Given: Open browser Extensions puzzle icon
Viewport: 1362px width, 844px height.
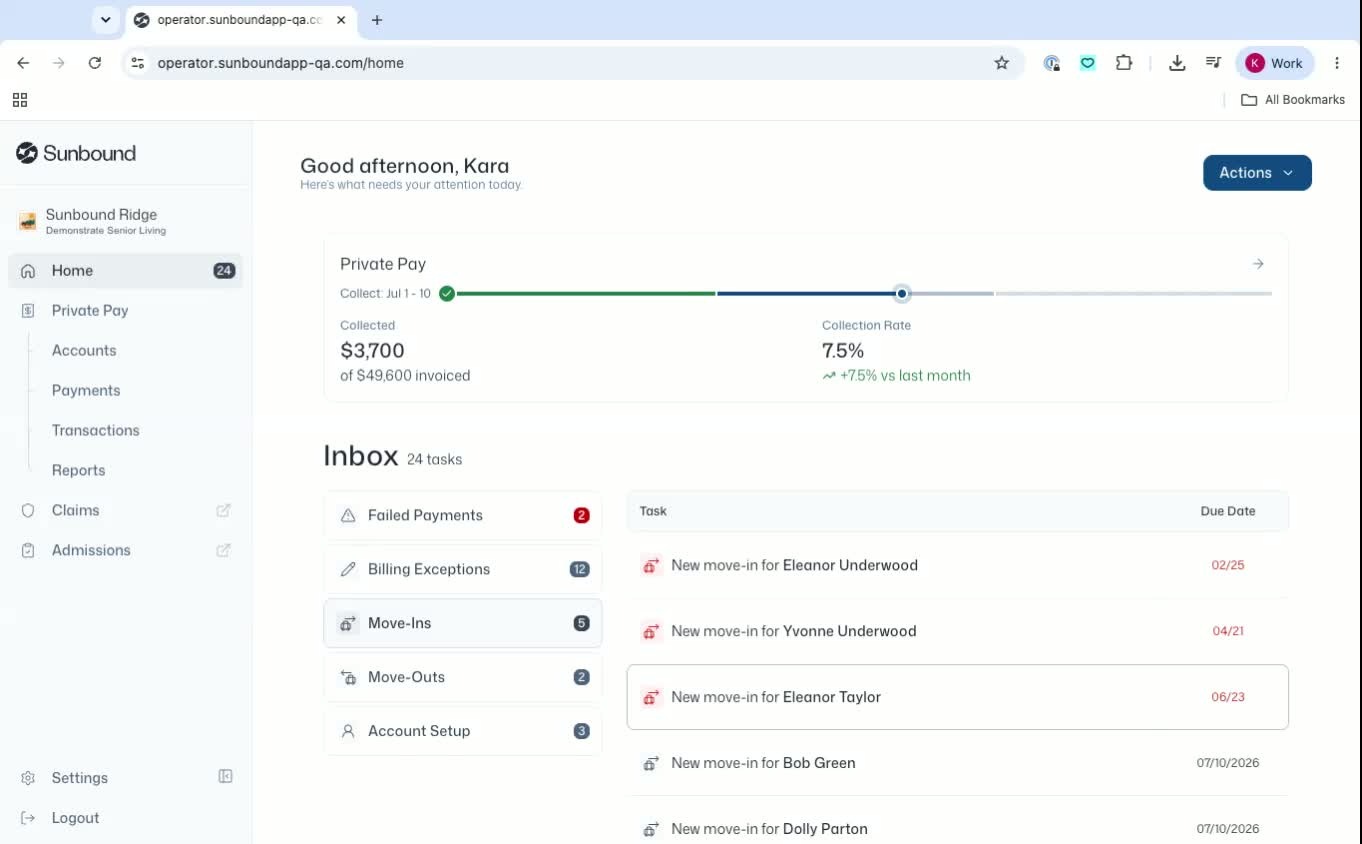Looking at the screenshot, I should 1124,63.
